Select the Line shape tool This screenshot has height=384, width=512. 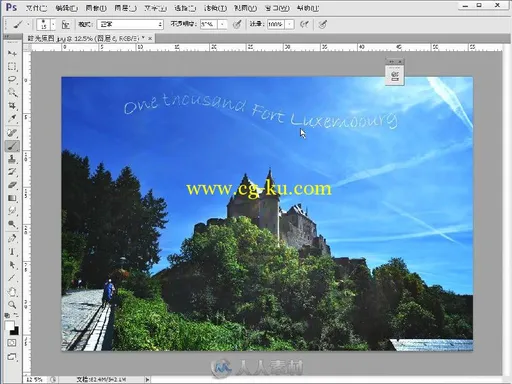pyautogui.click(x=12, y=278)
